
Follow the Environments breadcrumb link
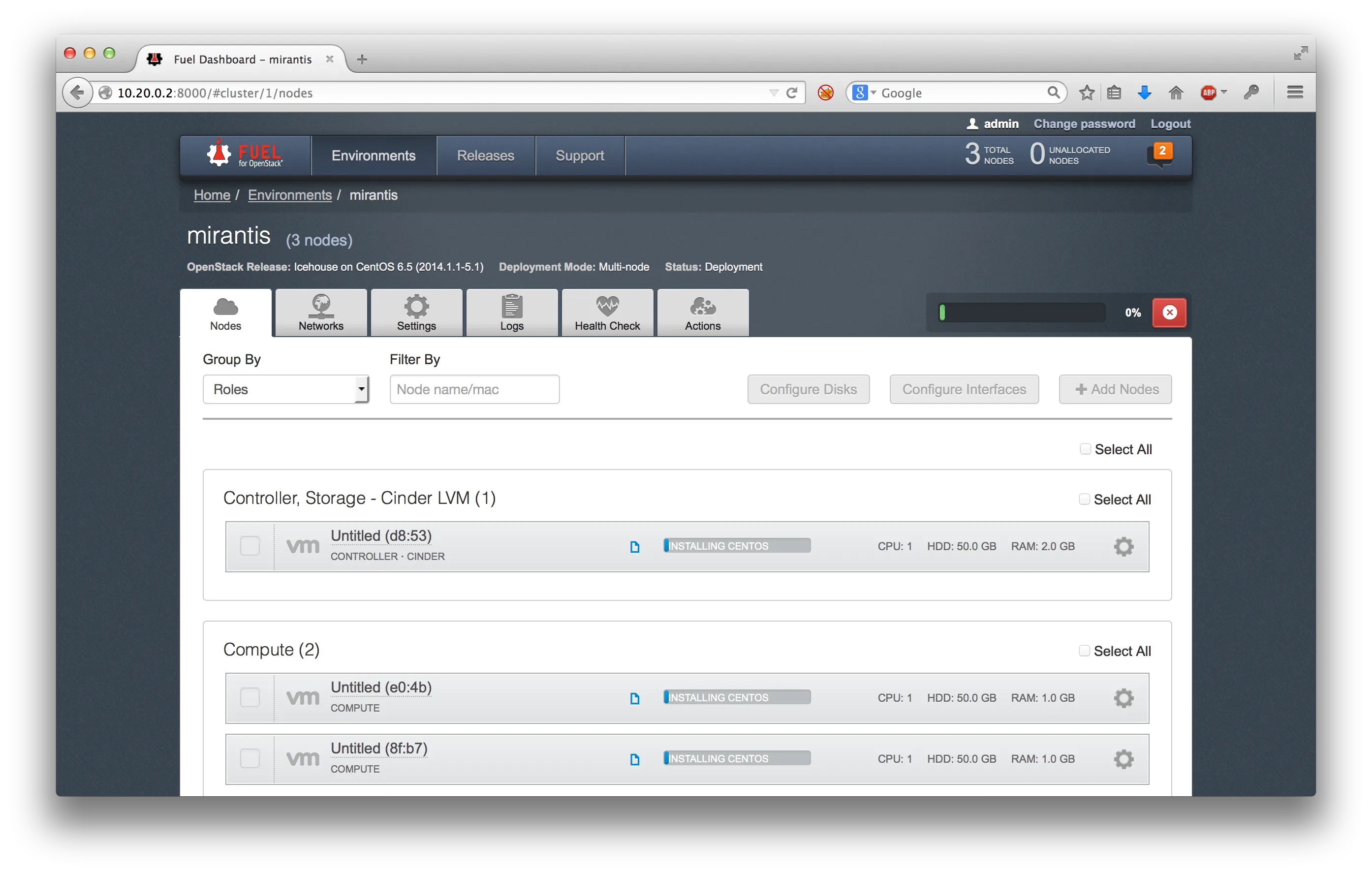(289, 195)
